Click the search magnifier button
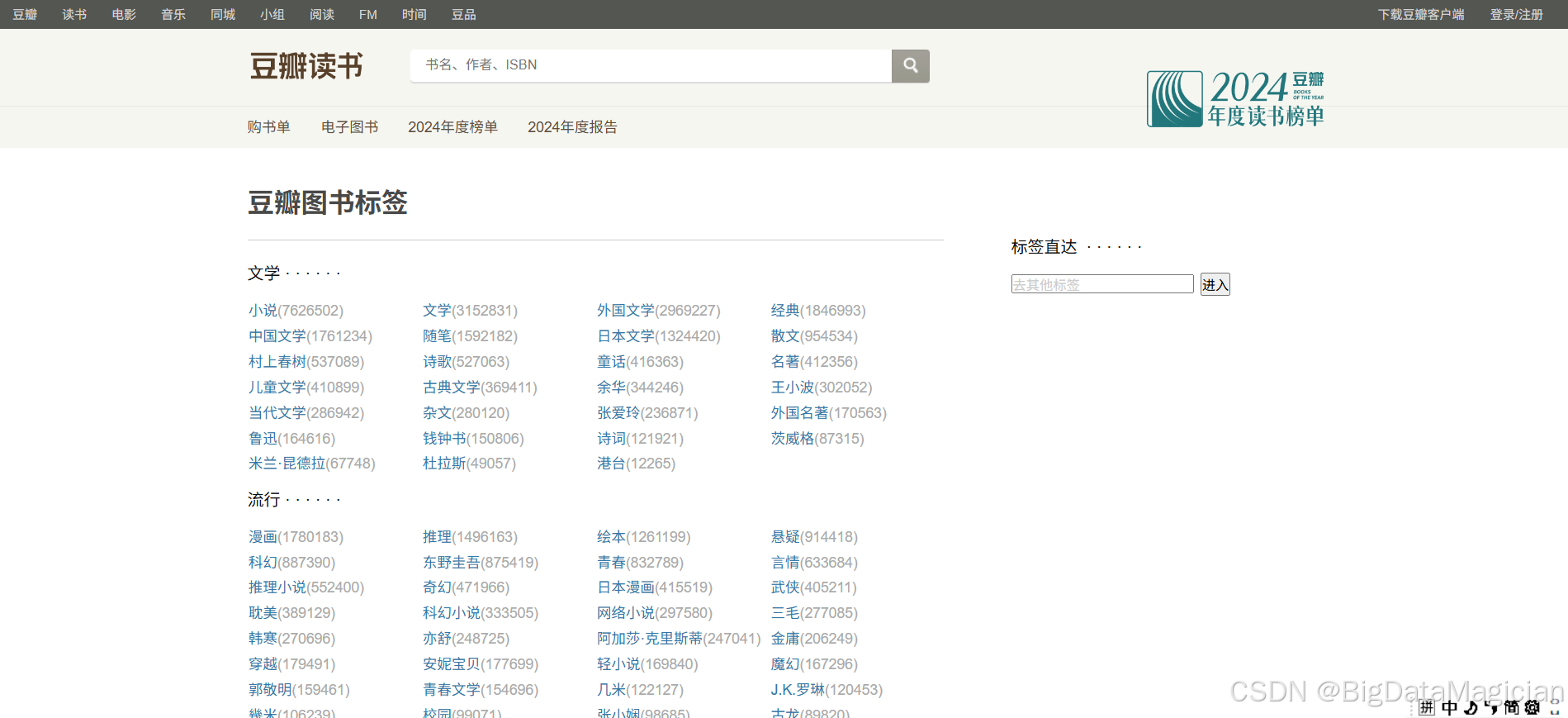1568x718 pixels. 910,65
